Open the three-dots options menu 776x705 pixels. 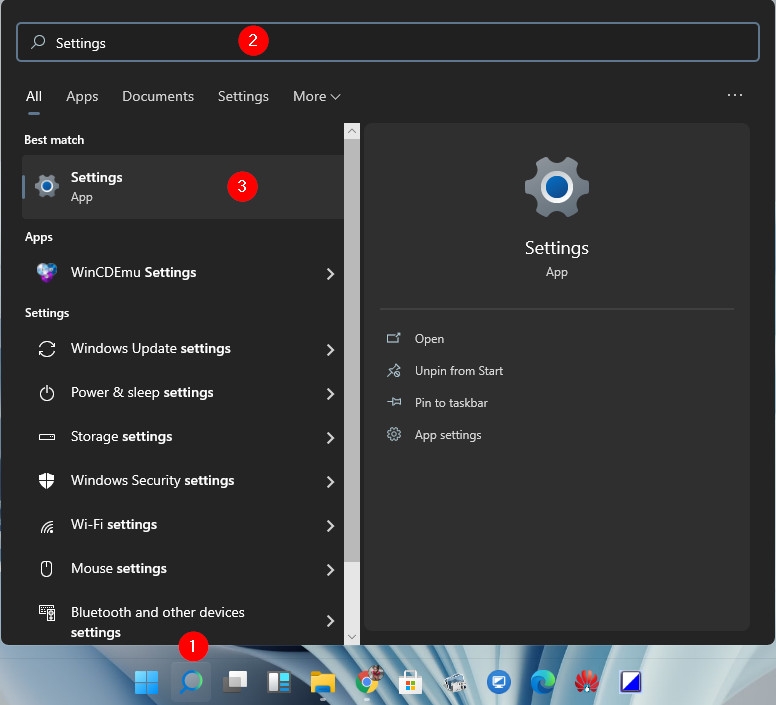(x=734, y=95)
